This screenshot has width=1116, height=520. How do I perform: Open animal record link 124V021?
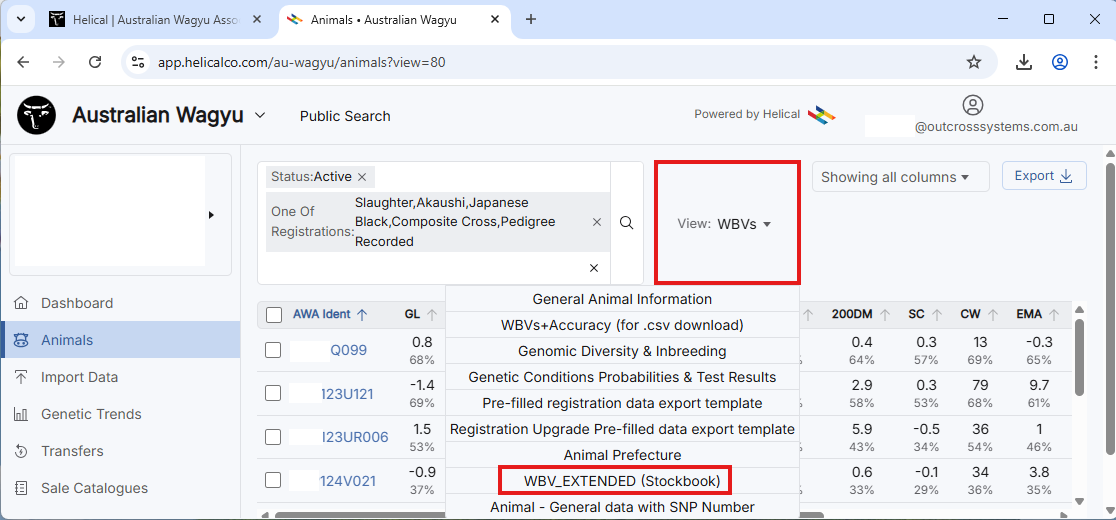tap(347, 481)
